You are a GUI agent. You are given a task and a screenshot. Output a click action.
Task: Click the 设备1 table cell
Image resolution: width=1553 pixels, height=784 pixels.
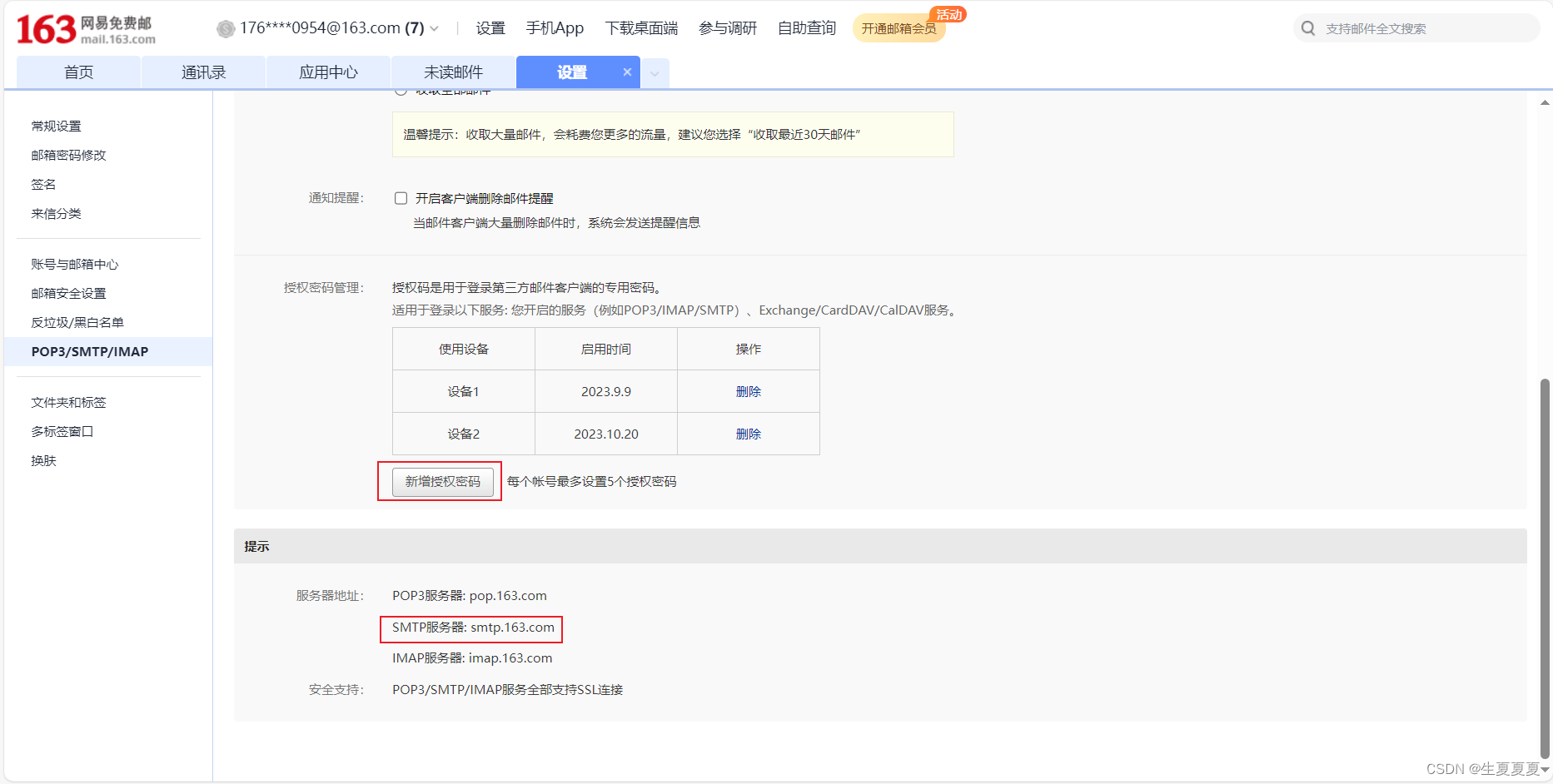(464, 391)
